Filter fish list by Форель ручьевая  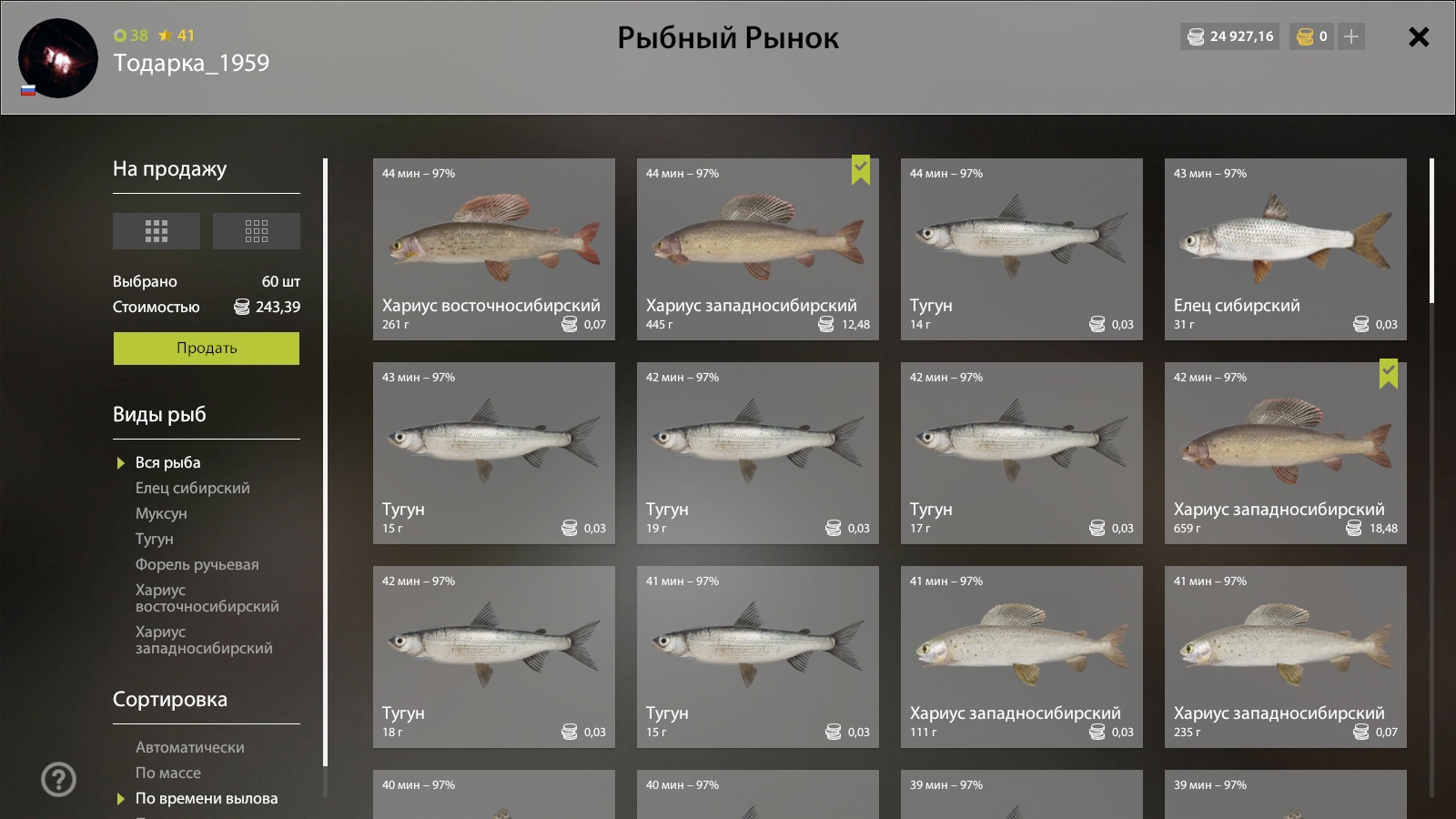point(197,564)
